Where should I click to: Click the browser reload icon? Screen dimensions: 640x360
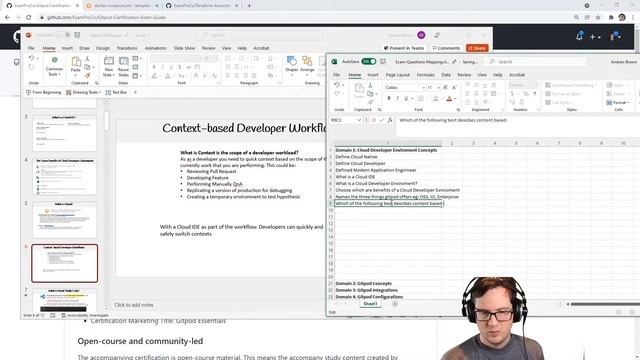[29, 18]
